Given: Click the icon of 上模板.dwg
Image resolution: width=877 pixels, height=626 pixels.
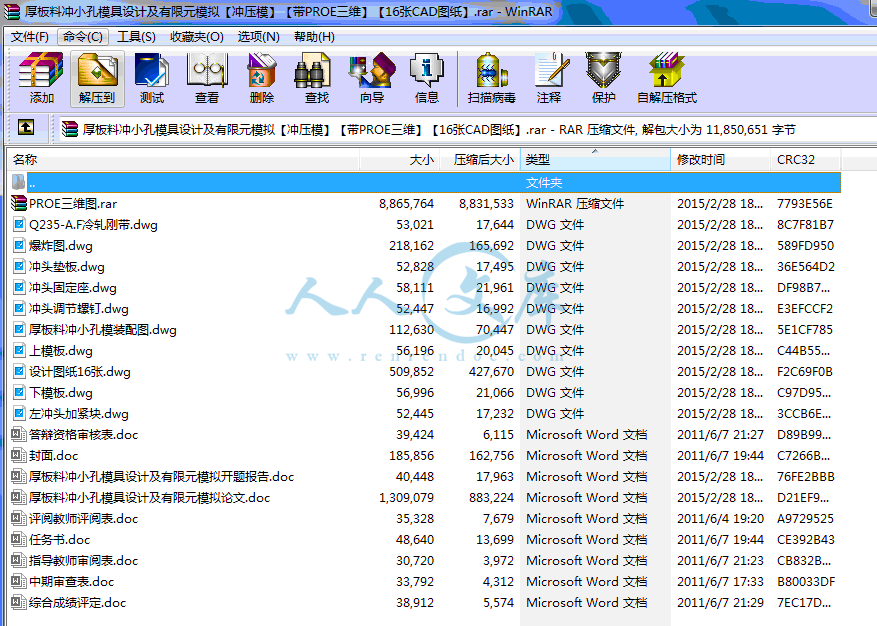Looking at the screenshot, I should (x=19, y=351).
